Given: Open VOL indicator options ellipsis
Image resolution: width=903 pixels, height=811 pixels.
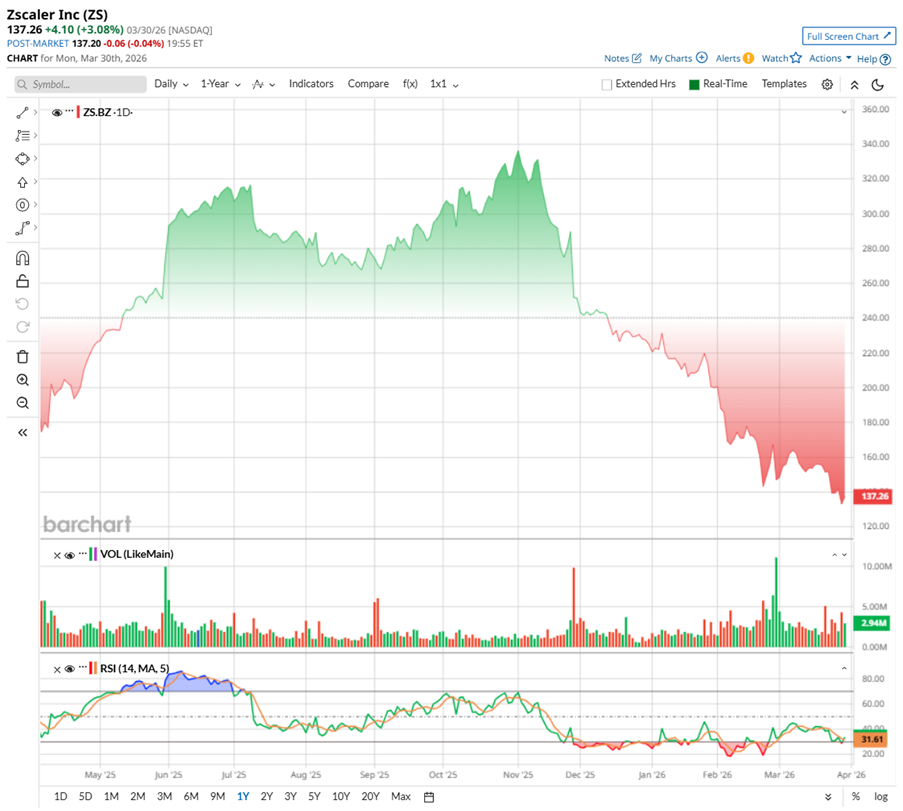Looking at the screenshot, I should point(82,552).
